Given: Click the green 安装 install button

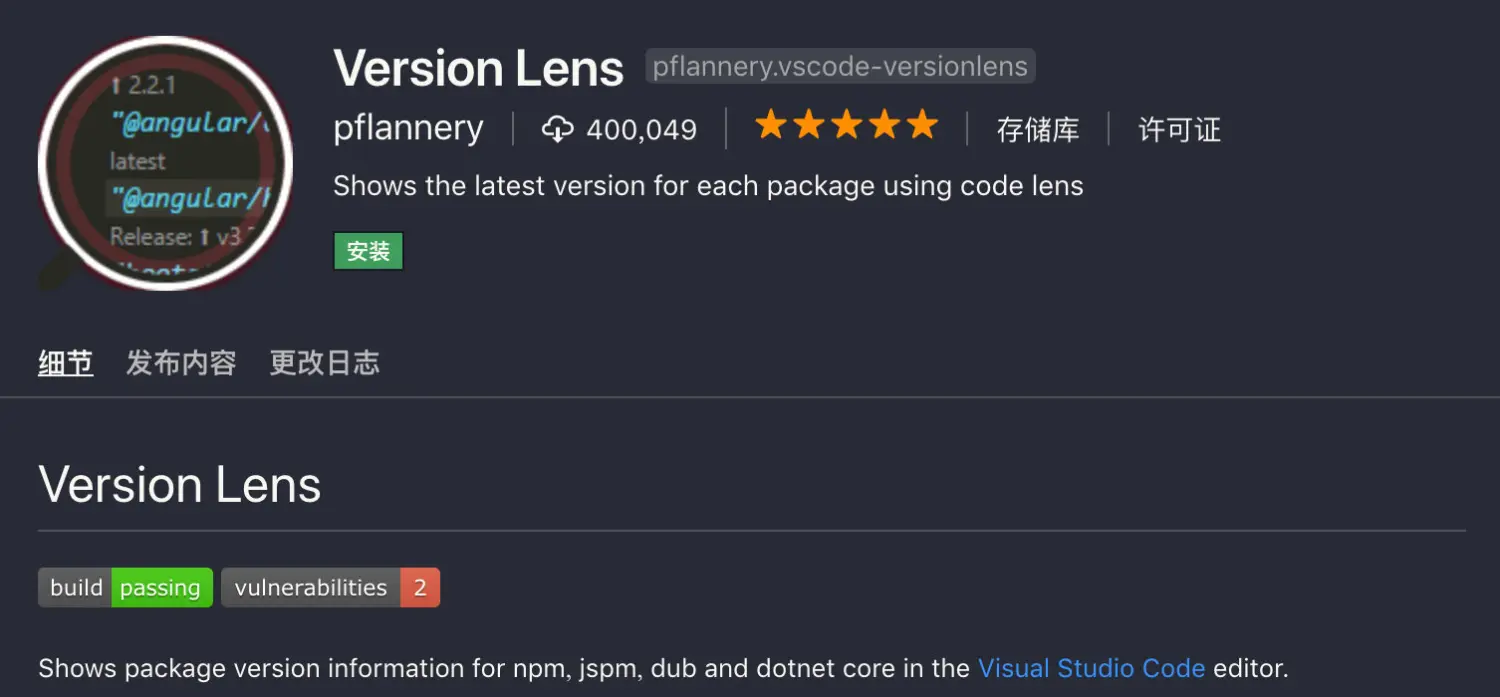Looking at the screenshot, I should coord(368,251).
